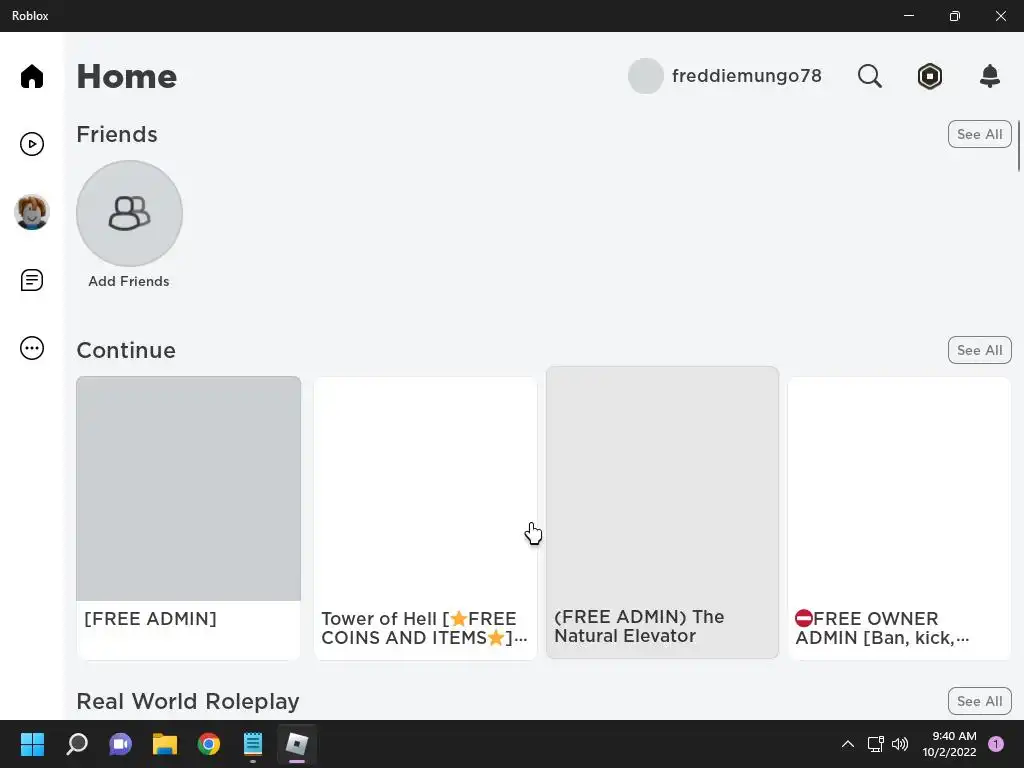The width and height of the screenshot is (1024, 768).
Task: Open the Notepad app in taskbar
Action: (x=253, y=744)
